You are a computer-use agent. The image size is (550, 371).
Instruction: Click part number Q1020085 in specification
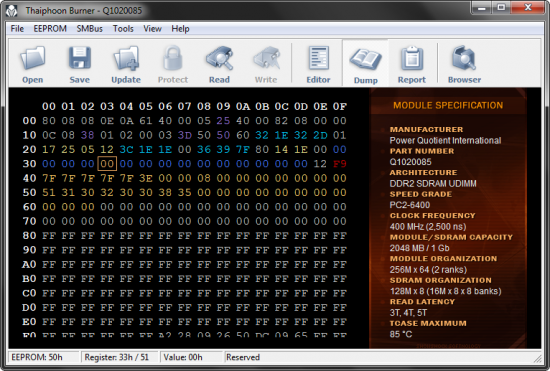tap(410, 162)
